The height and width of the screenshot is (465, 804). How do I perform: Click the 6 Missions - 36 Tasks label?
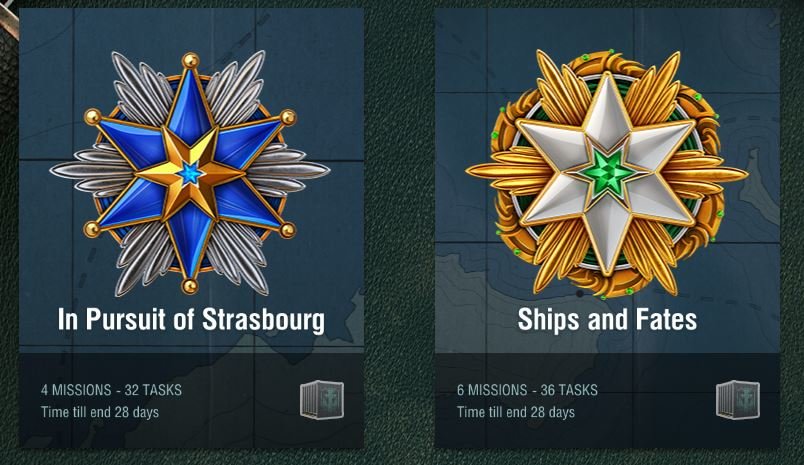click(x=527, y=390)
